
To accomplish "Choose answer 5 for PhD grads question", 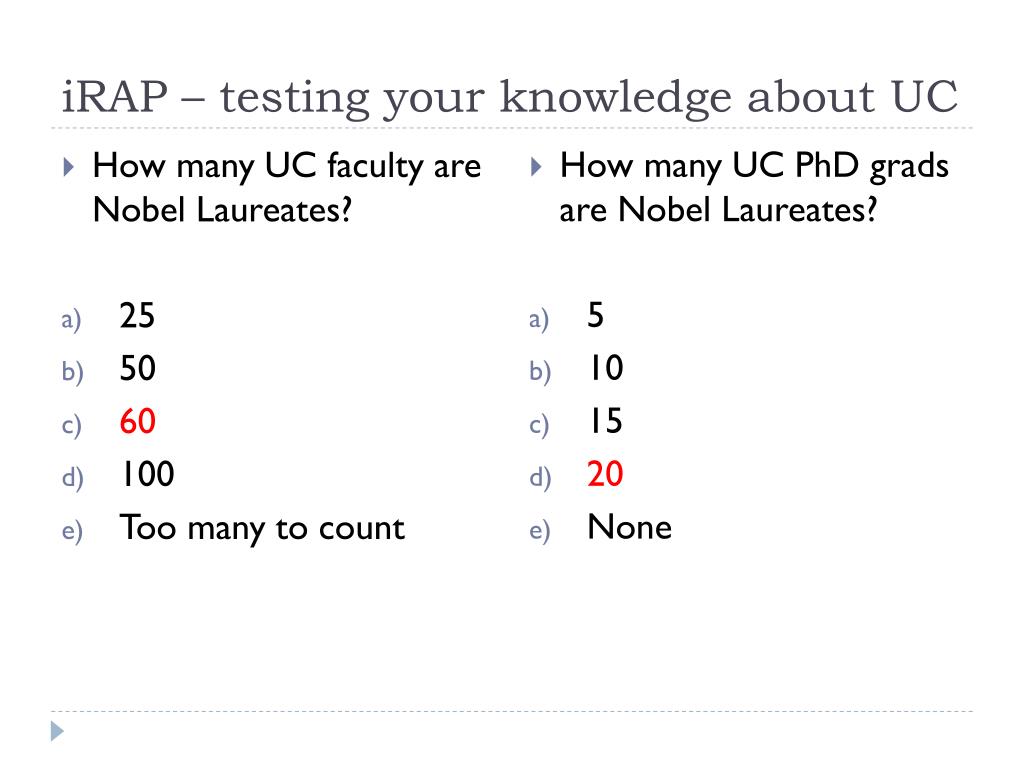I will point(596,317).
